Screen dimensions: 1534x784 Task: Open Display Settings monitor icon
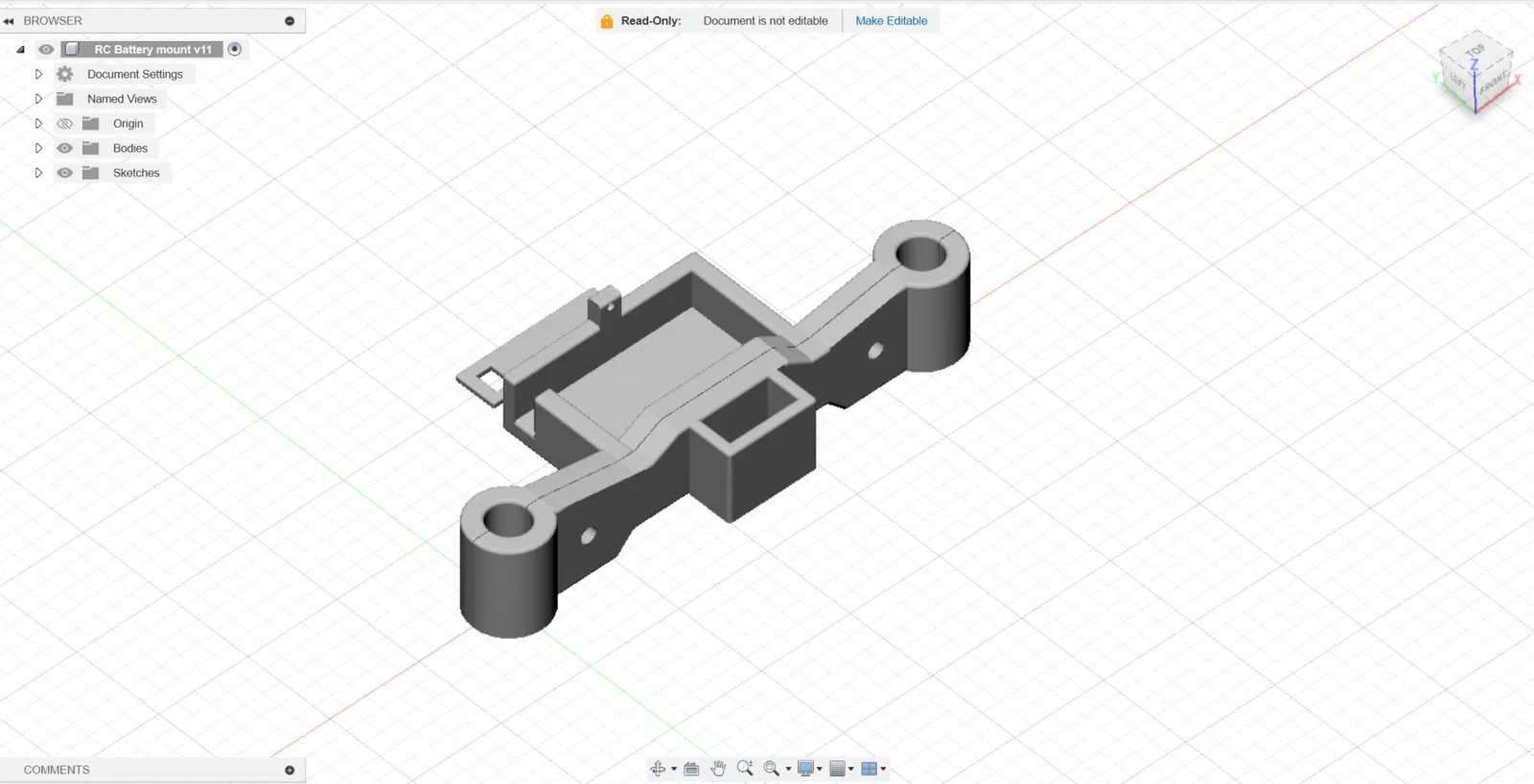click(x=805, y=769)
